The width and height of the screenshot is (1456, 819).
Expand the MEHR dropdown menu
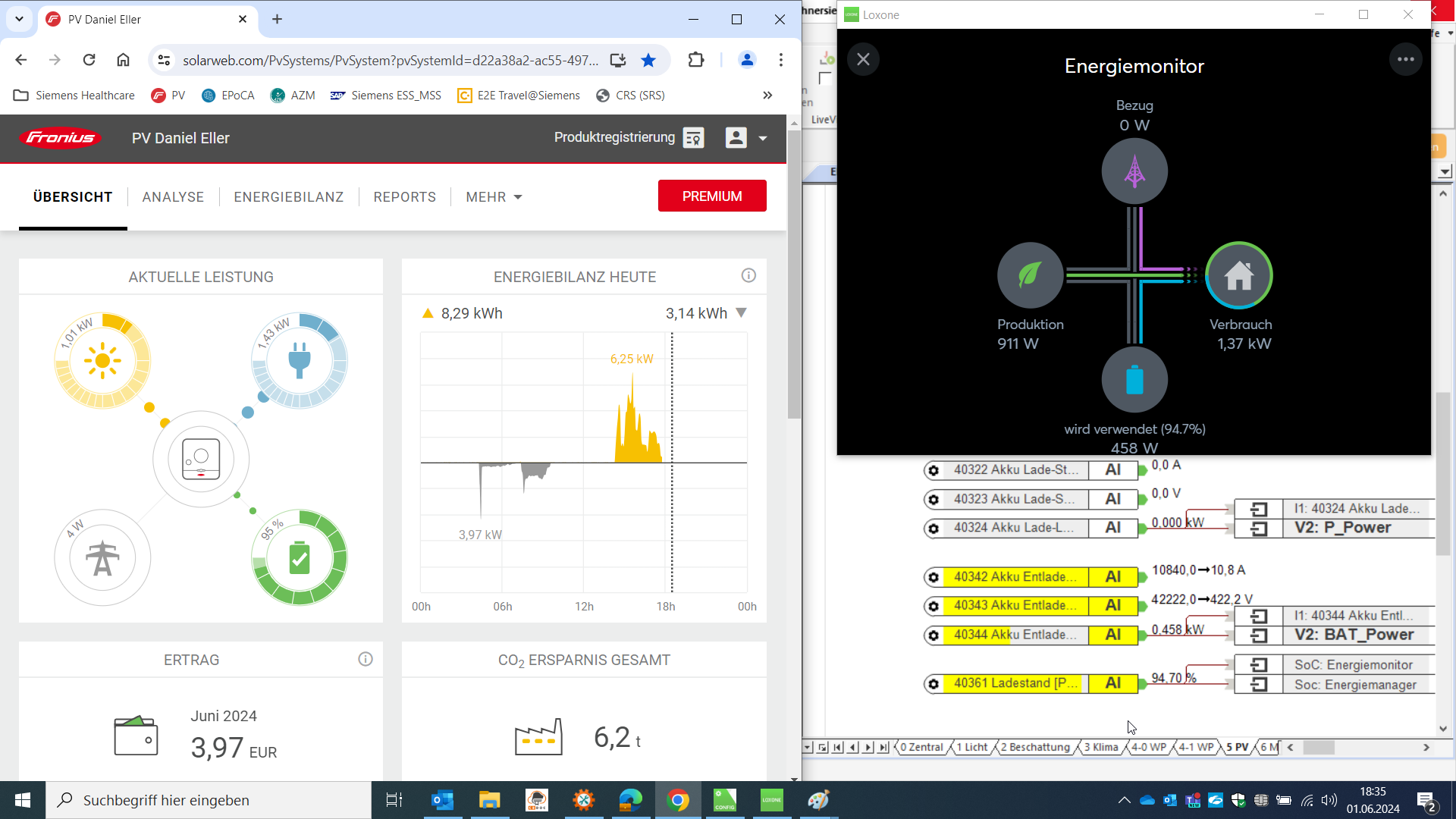[494, 197]
